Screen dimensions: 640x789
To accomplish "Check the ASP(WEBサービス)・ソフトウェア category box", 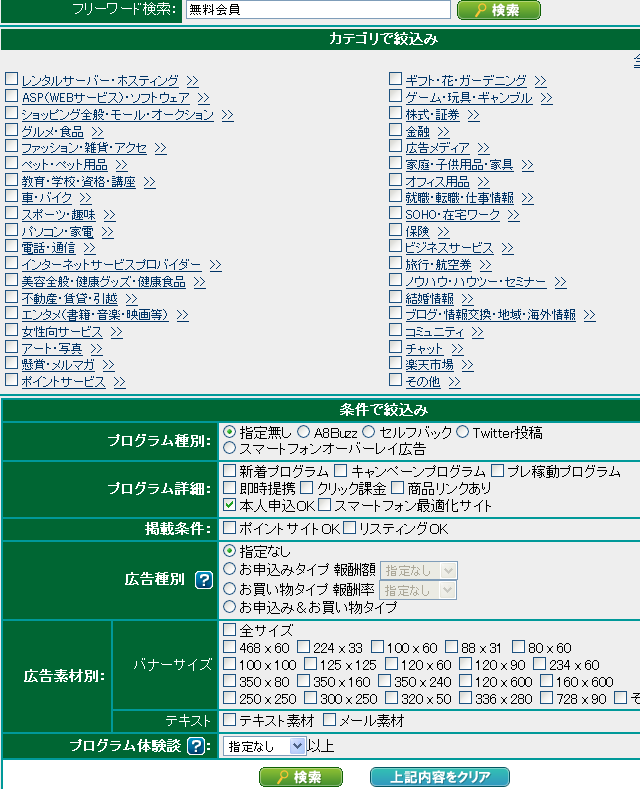I will (12, 96).
